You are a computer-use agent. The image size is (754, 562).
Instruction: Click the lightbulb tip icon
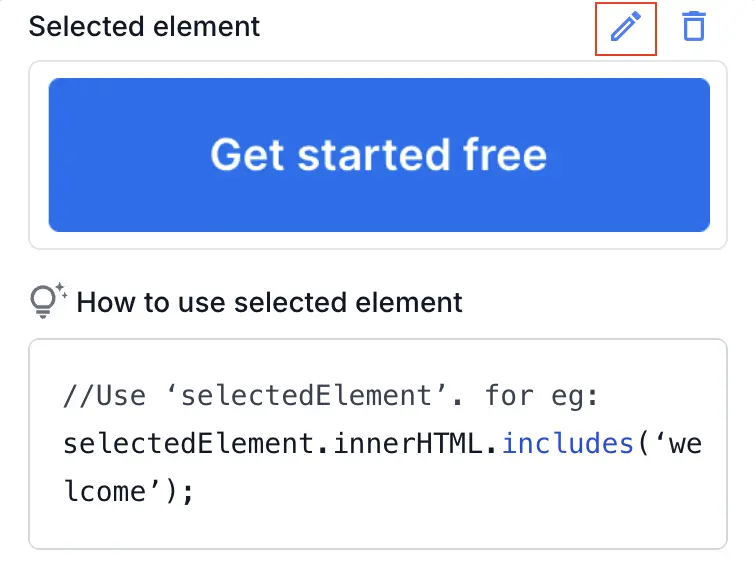[x=43, y=301]
